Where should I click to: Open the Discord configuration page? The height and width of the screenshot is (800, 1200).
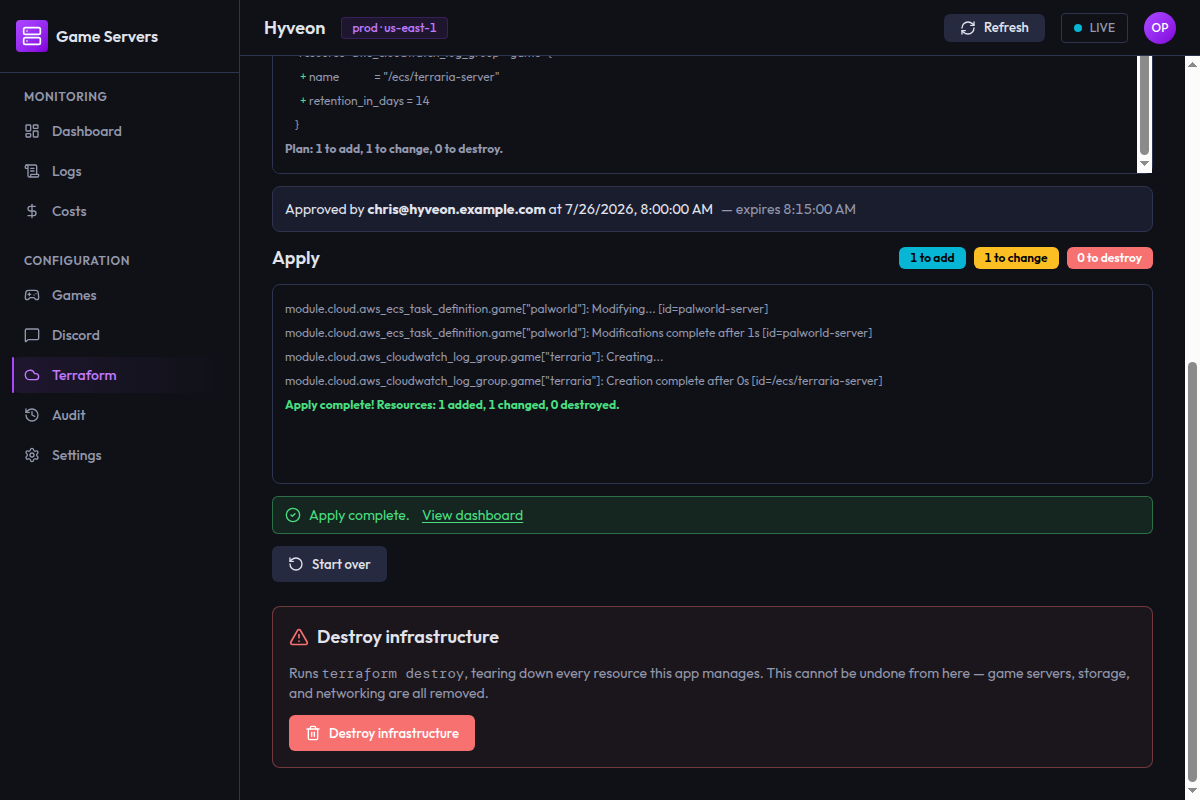tap(120, 335)
